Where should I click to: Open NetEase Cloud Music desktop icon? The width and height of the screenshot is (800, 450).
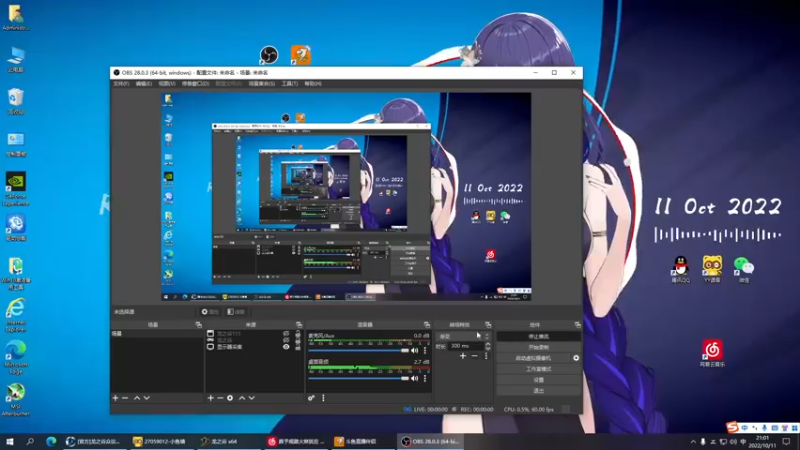[712, 354]
